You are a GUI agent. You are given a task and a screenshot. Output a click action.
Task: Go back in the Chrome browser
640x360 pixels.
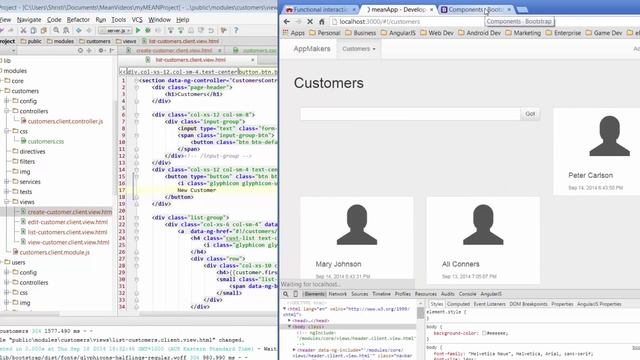[x=287, y=22]
